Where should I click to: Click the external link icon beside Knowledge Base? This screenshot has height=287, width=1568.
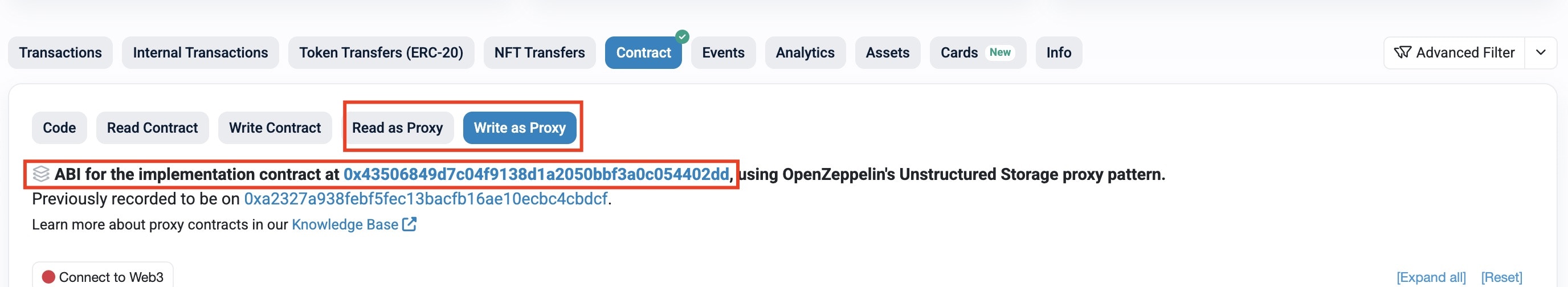[x=410, y=224]
